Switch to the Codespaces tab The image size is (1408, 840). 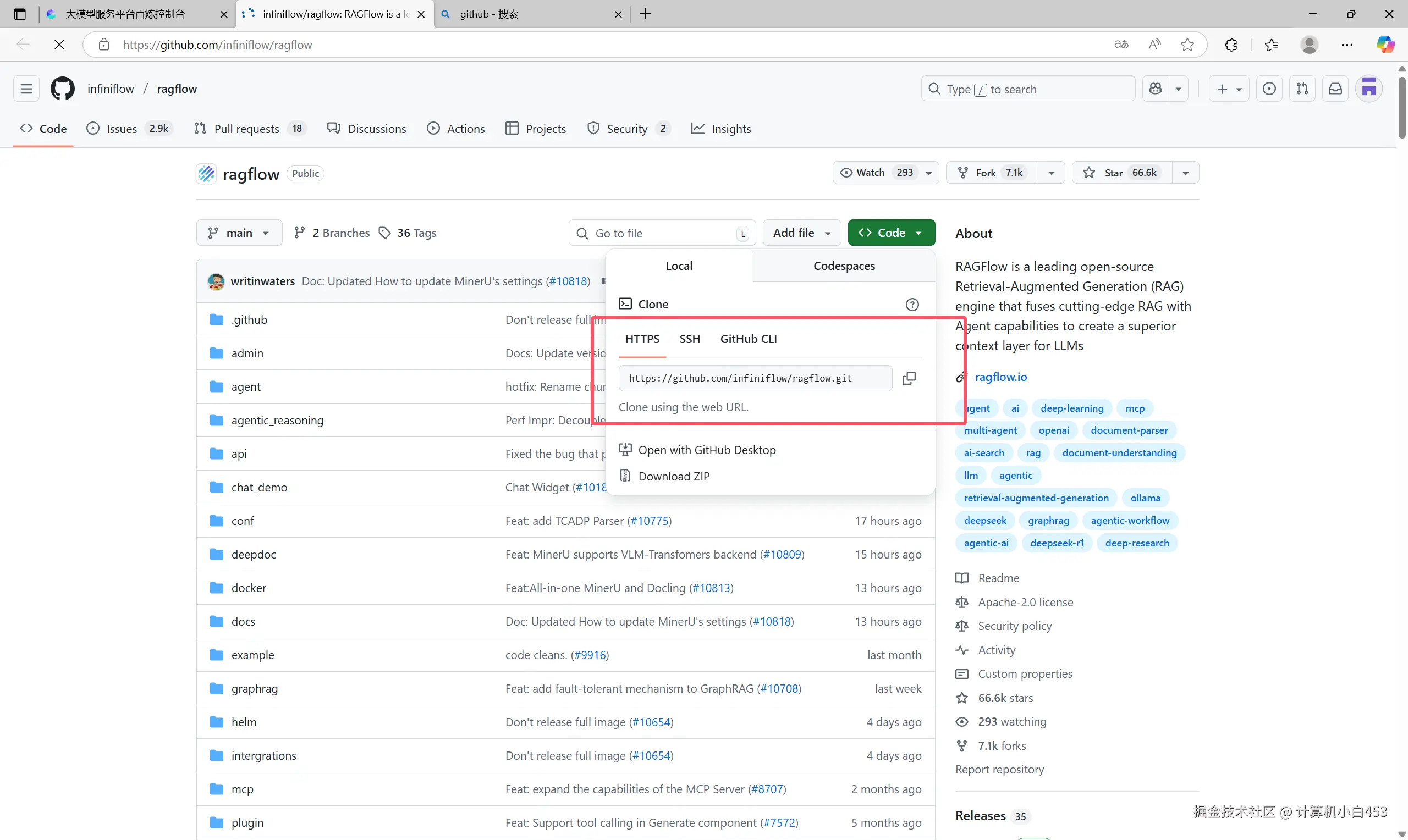tap(844, 266)
